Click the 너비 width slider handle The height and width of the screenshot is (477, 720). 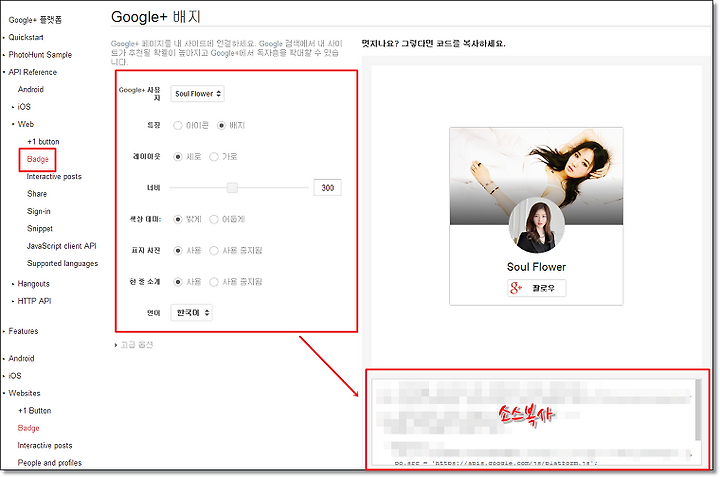click(x=232, y=187)
